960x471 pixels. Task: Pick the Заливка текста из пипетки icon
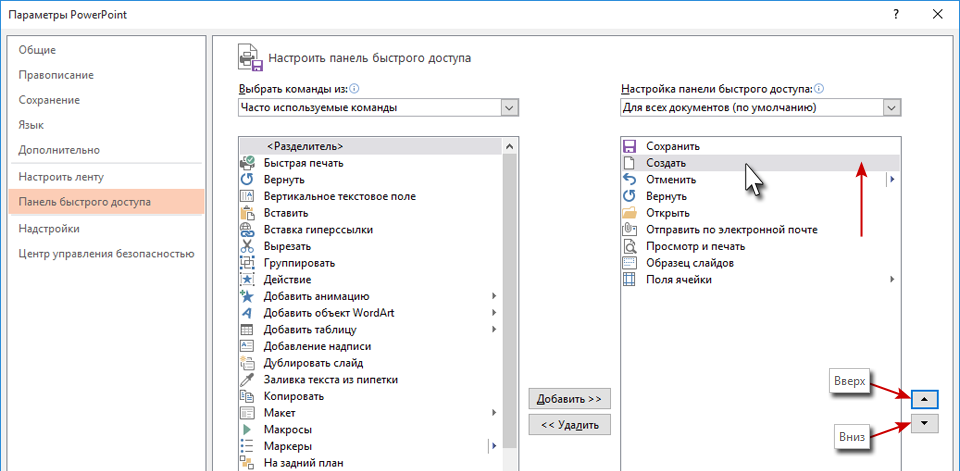[247, 379]
